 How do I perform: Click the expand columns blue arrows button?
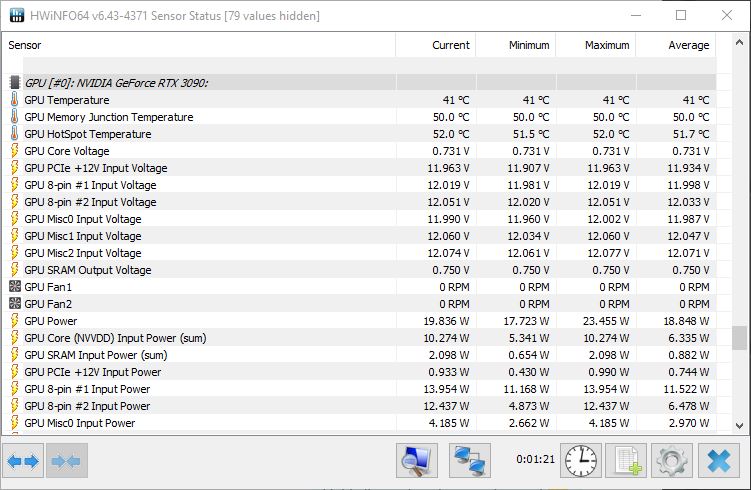(23, 461)
